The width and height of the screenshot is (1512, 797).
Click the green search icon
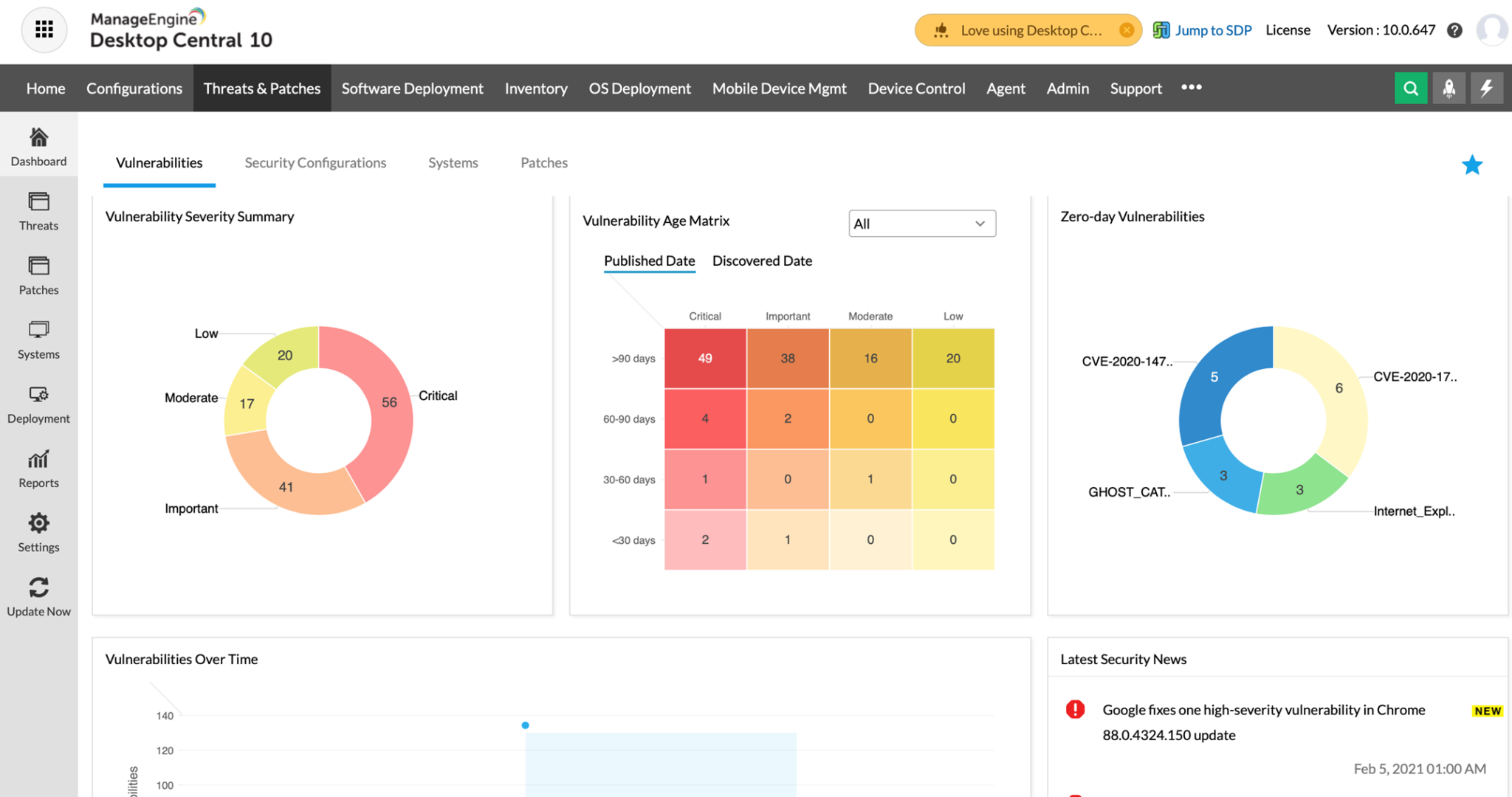point(1410,89)
